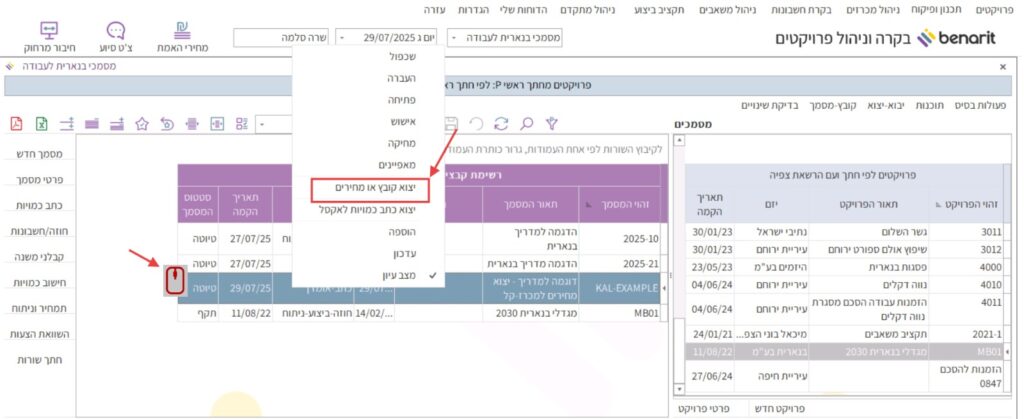Select יצוא קובץ או מחירים menu entry

pyautogui.click(x=370, y=188)
